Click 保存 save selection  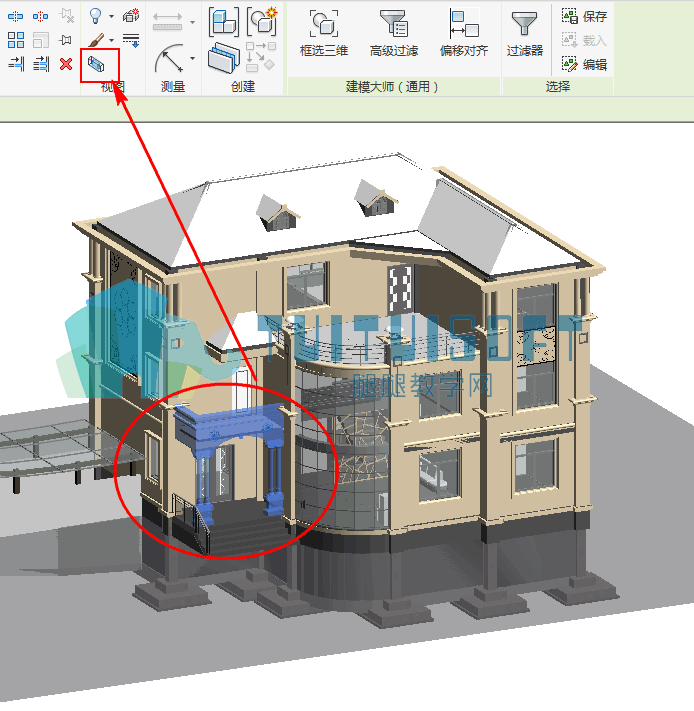tap(584, 16)
